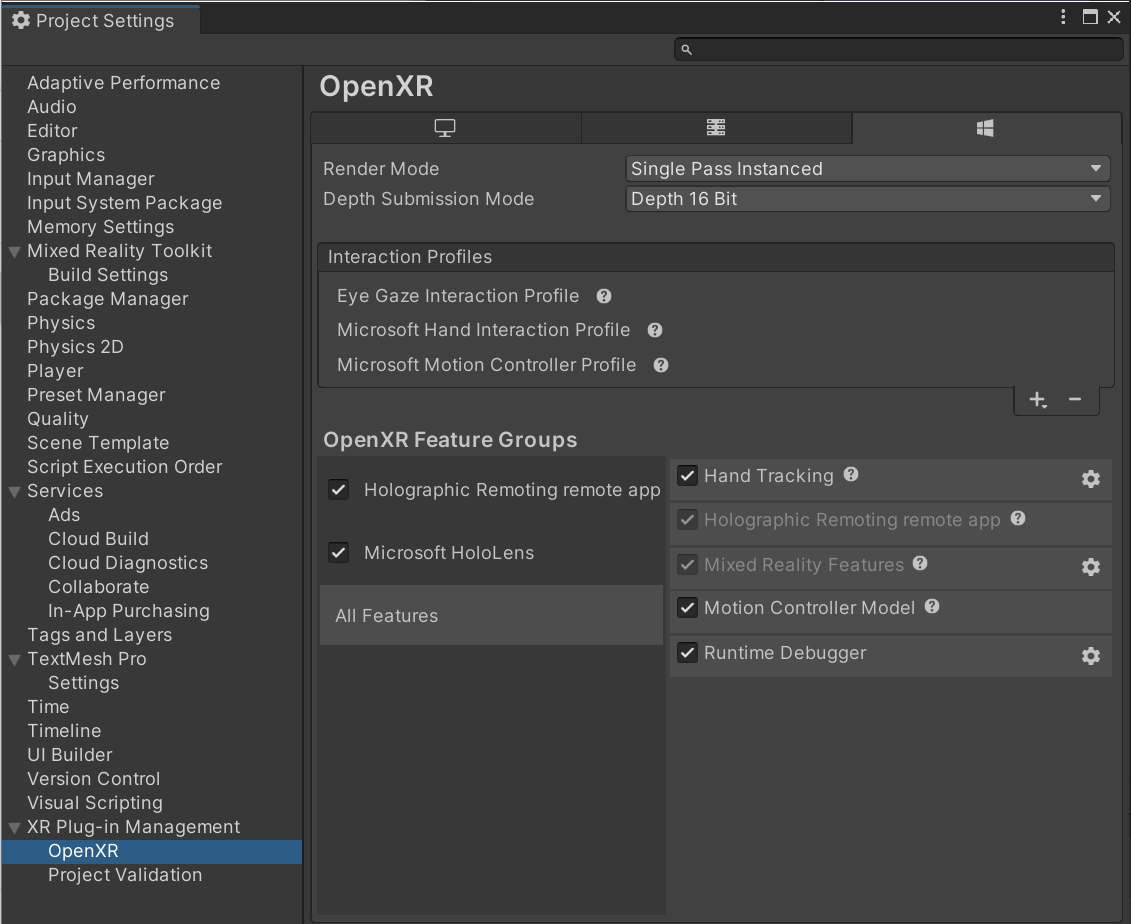Image resolution: width=1131 pixels, height=924 pixels.
Task: Toggle Microsoft HoloLens feature group checkbox
Action: pyautogui.click(x=338, y=553)
